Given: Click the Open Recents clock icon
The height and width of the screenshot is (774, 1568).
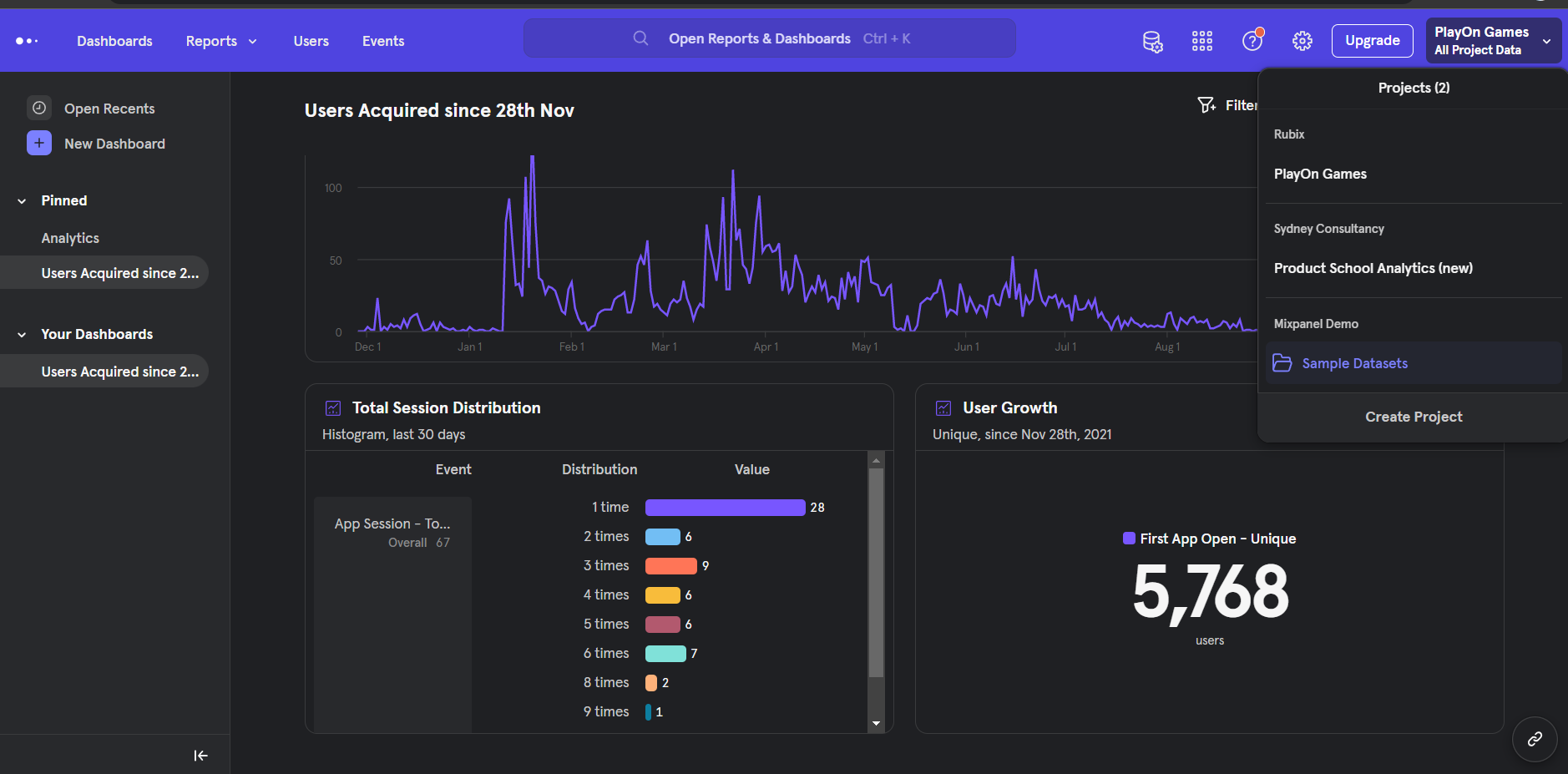Looking at the screenshot, I should (39, 108).
